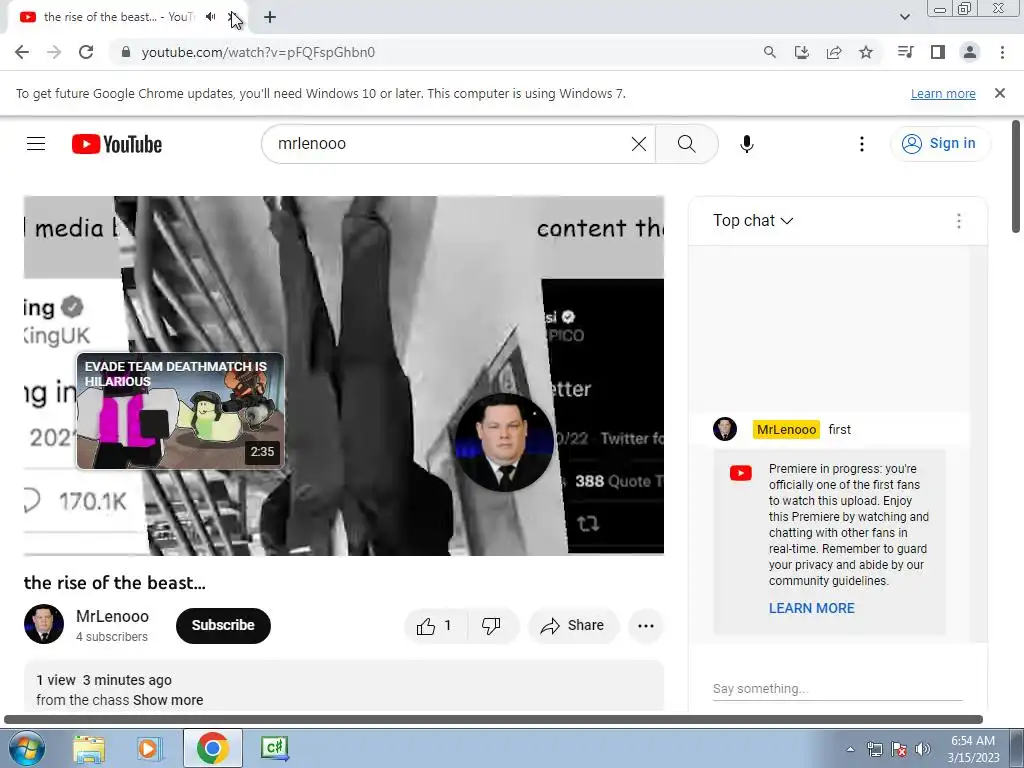Open Chrome search-in-page zoom magnifier icon
Viewport: 1024px width, 768px height.
[769, 52]
